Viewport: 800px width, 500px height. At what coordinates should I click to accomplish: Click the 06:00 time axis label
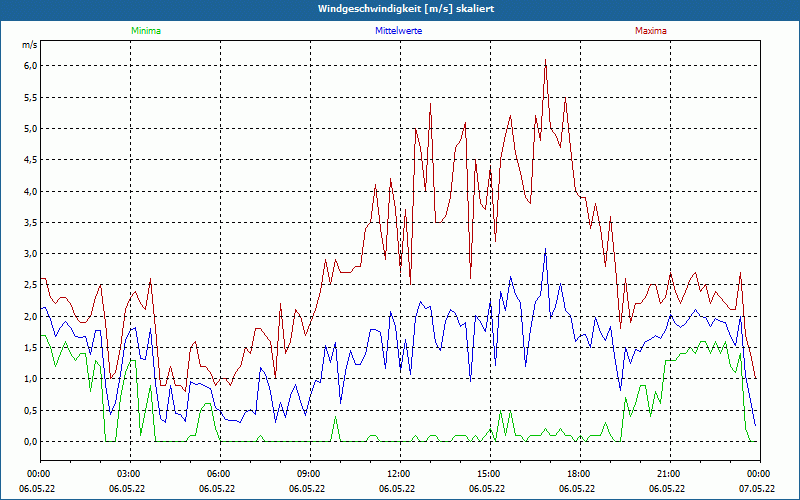(x=217, y=474)
